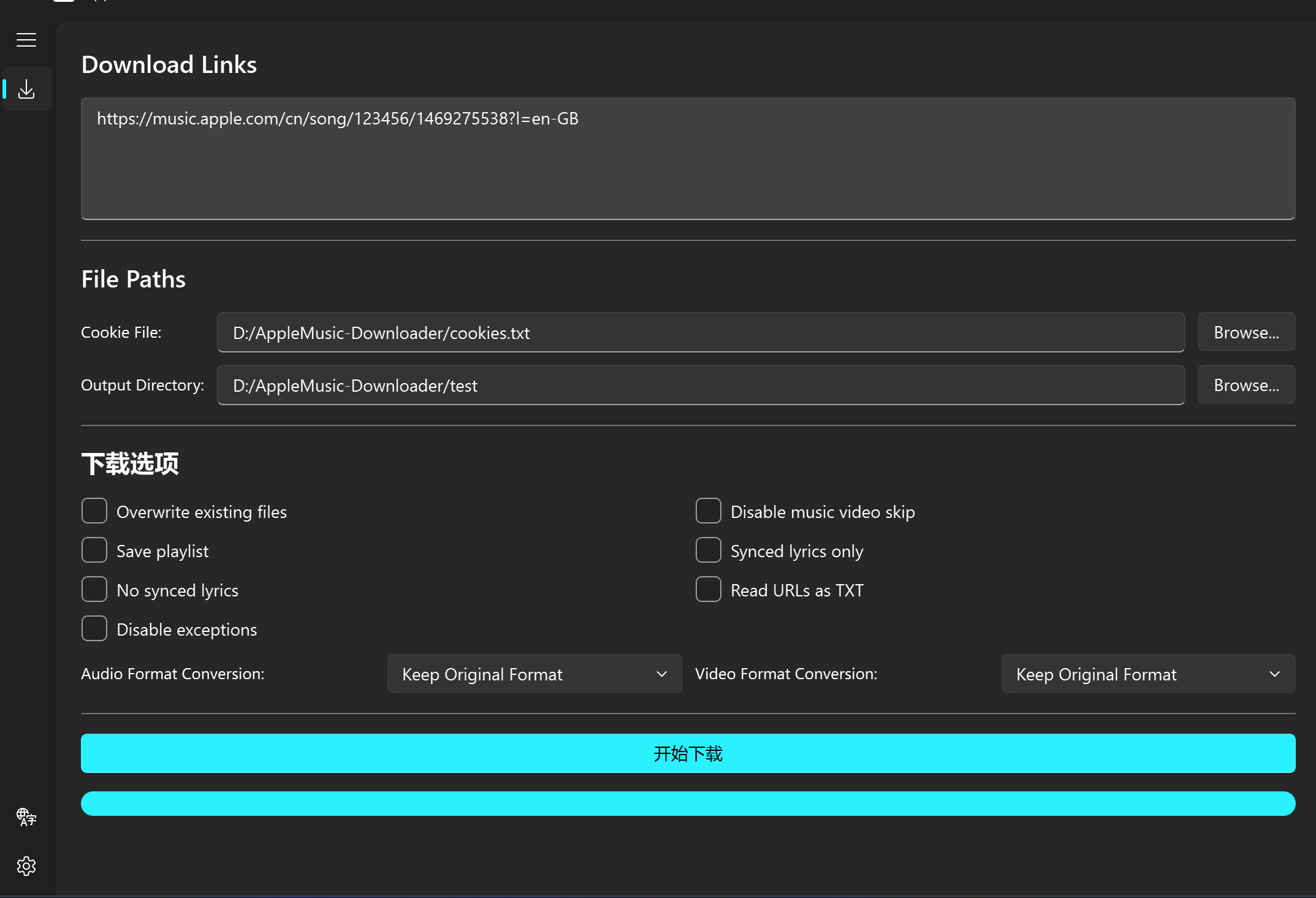Screen dimensions: 1316x898
Task: Select the Download page sidebar icon
Action: pos(26,89)
